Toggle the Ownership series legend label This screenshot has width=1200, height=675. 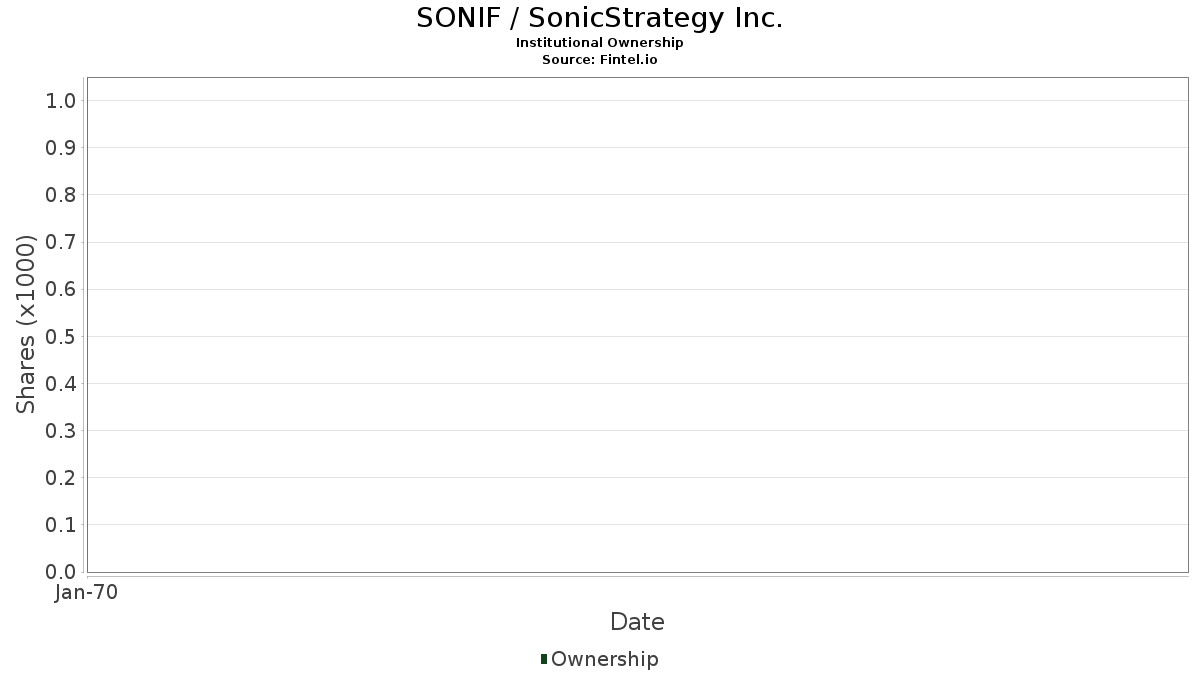click(604, 659)
